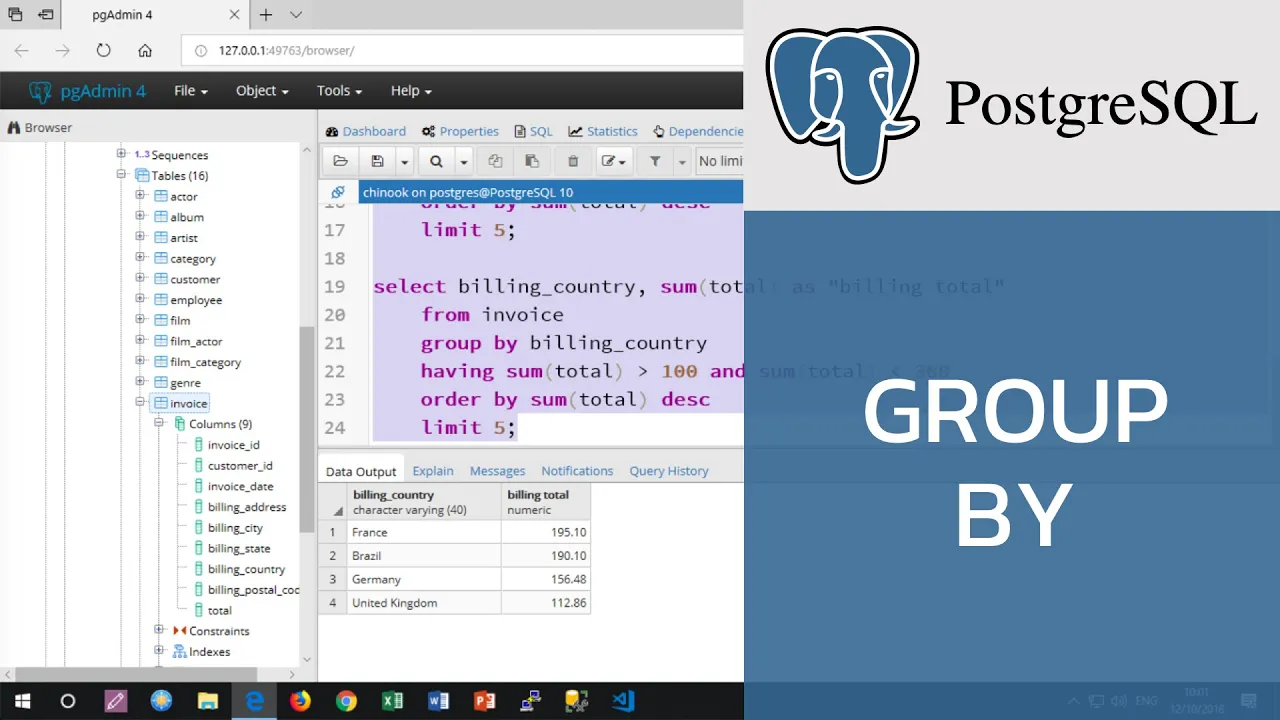
Task: Select the 156.48 value cell
Action: [x=546, y=579]
